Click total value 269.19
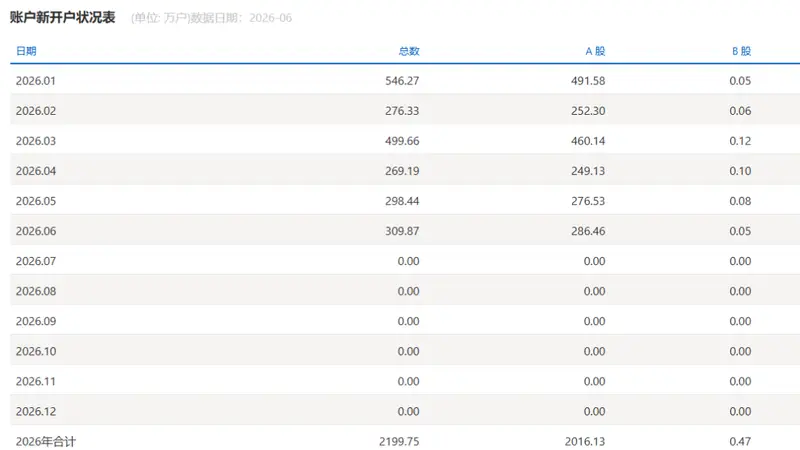 402,171
